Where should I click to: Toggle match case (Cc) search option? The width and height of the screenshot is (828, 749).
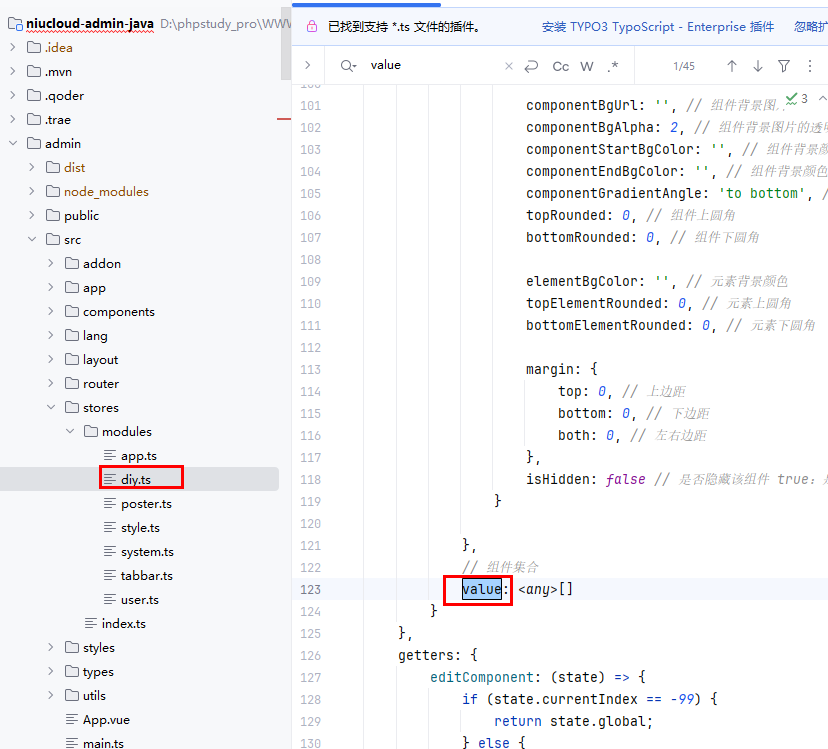pyautogui.click(x=560, y=66)
